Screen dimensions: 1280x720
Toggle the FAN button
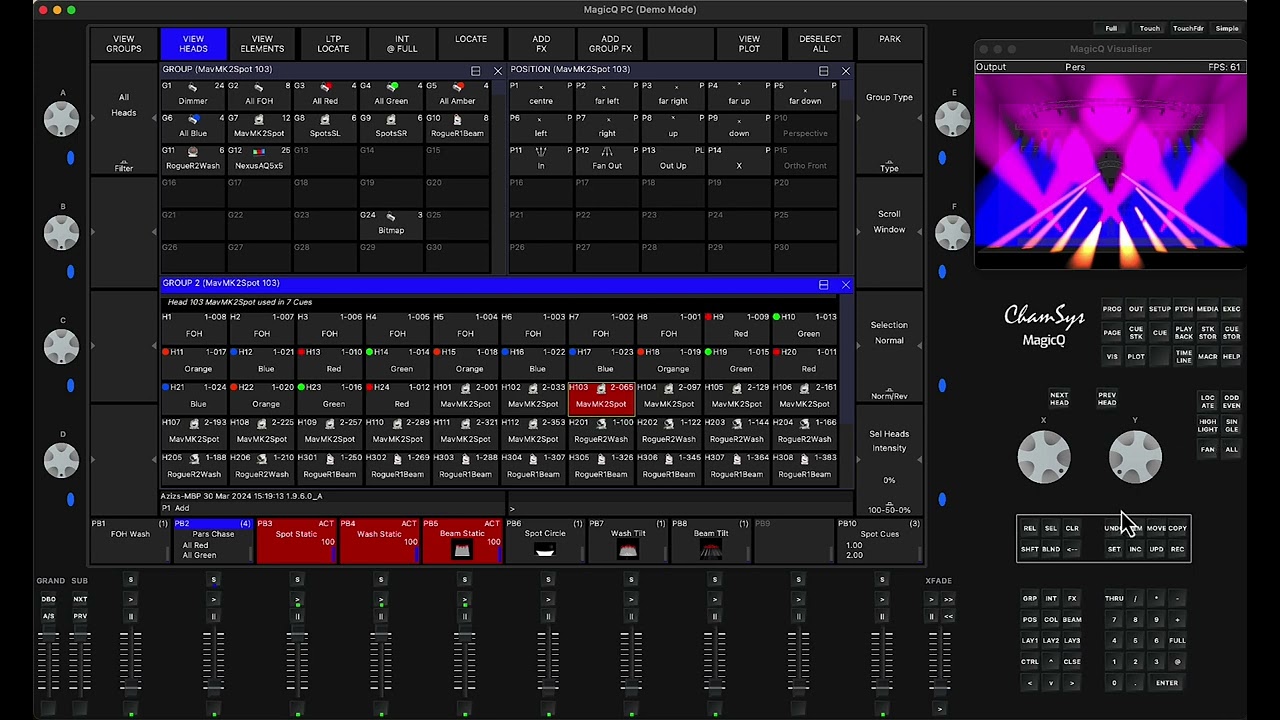click(1208, 450)
